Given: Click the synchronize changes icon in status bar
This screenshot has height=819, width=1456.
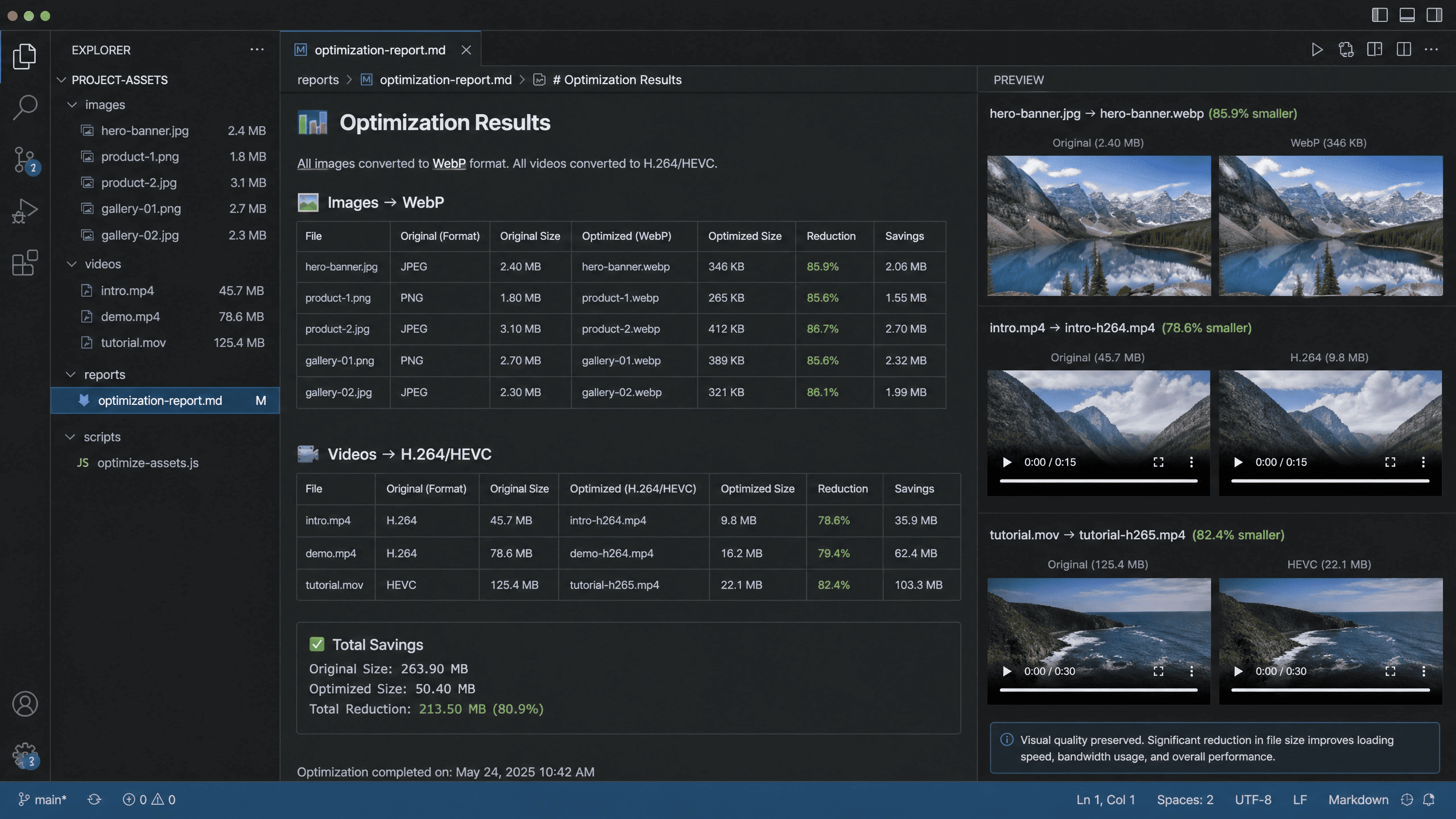Looking at the screenshot, I should click(x=94, y=800).
